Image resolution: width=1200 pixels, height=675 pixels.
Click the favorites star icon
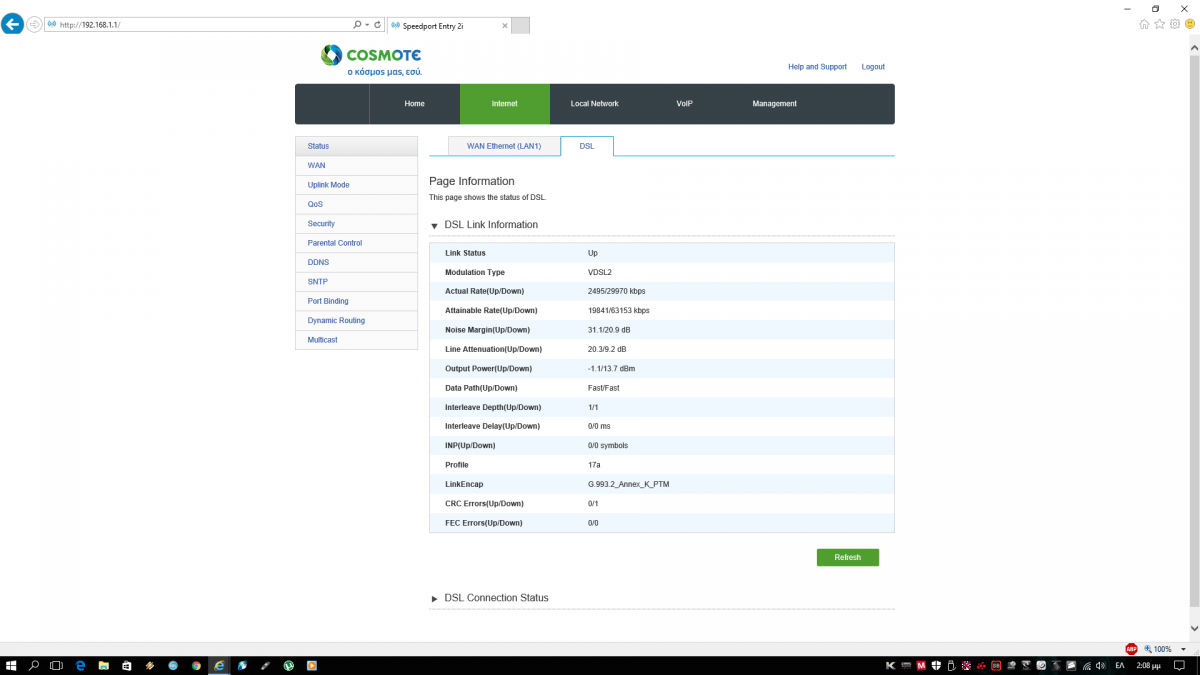coord(1159,24)
